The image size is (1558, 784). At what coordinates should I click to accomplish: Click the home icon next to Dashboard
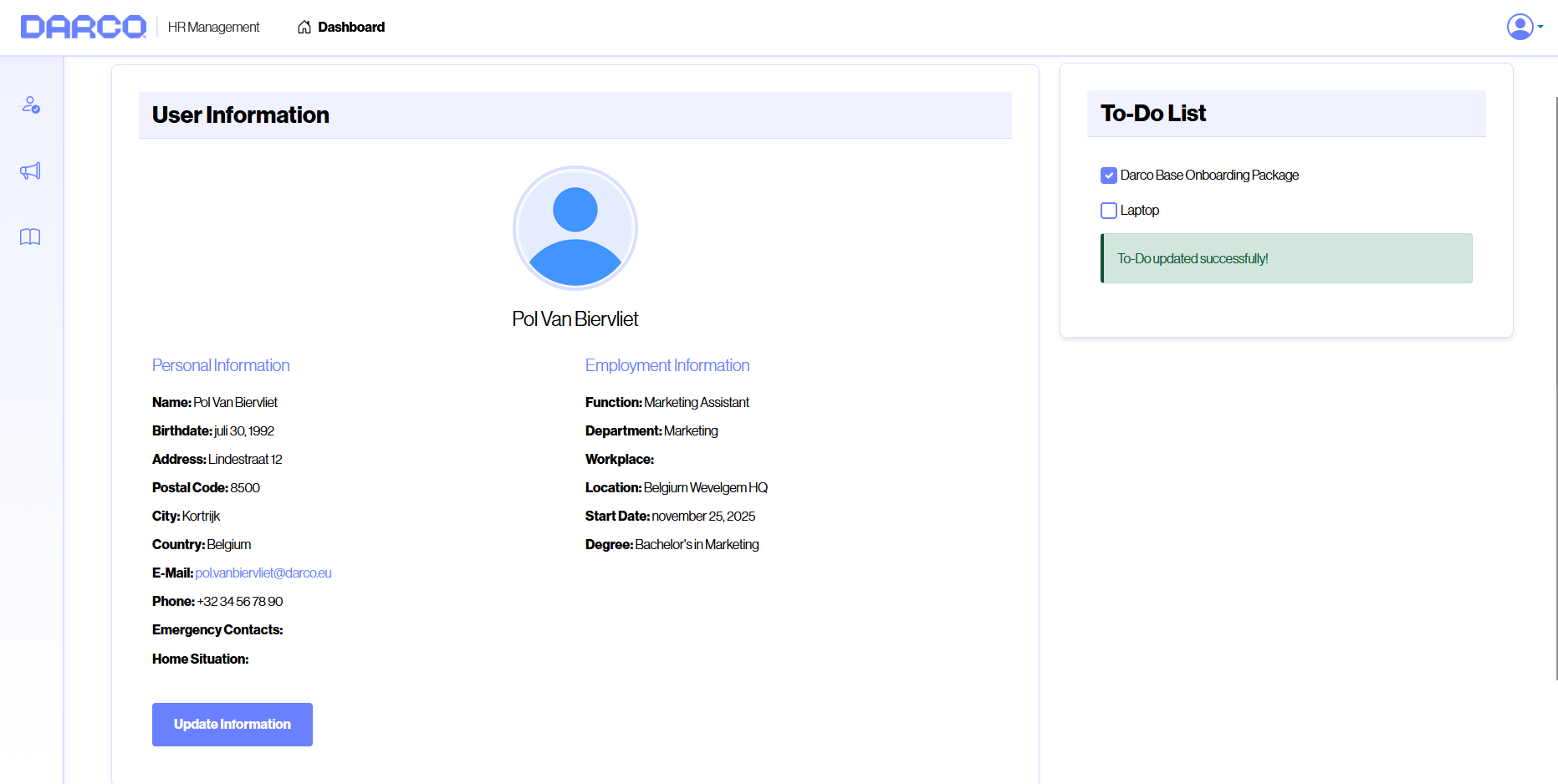(x=303, y=27)
